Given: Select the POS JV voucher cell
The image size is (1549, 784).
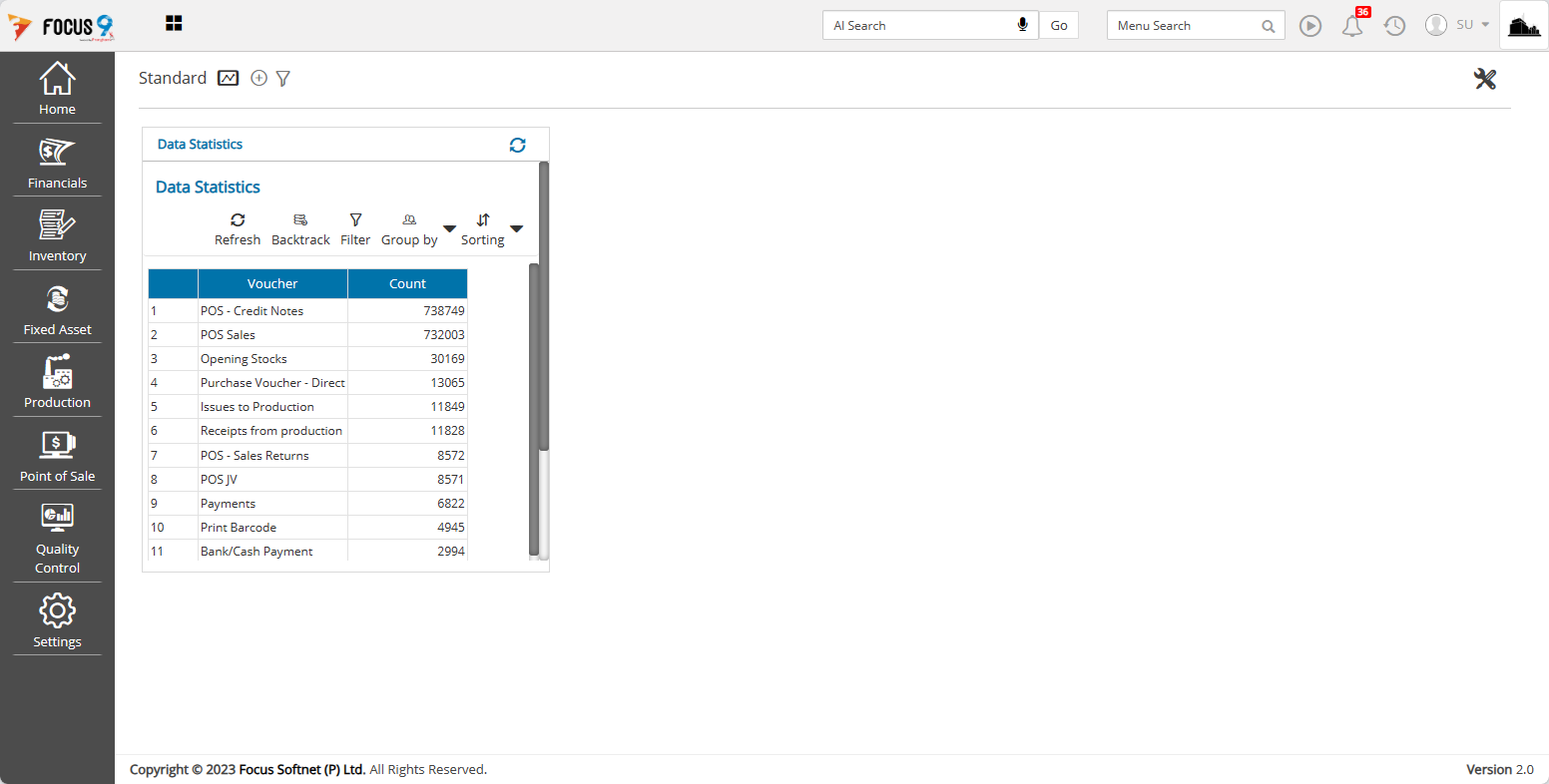Looking at the screenshot, I should click(x=272, y=480).
